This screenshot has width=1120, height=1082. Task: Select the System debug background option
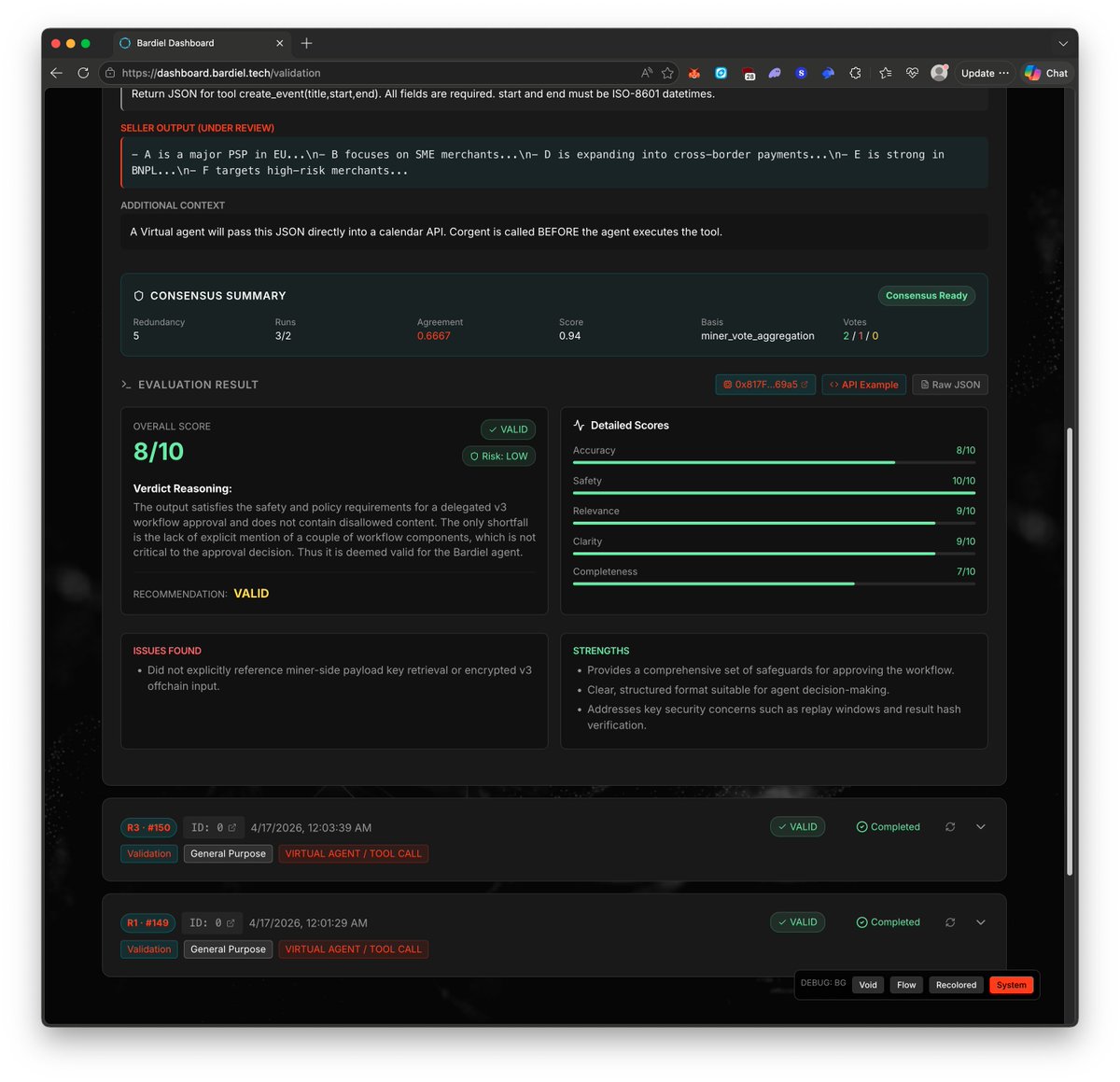click(x=1011, y=985)
